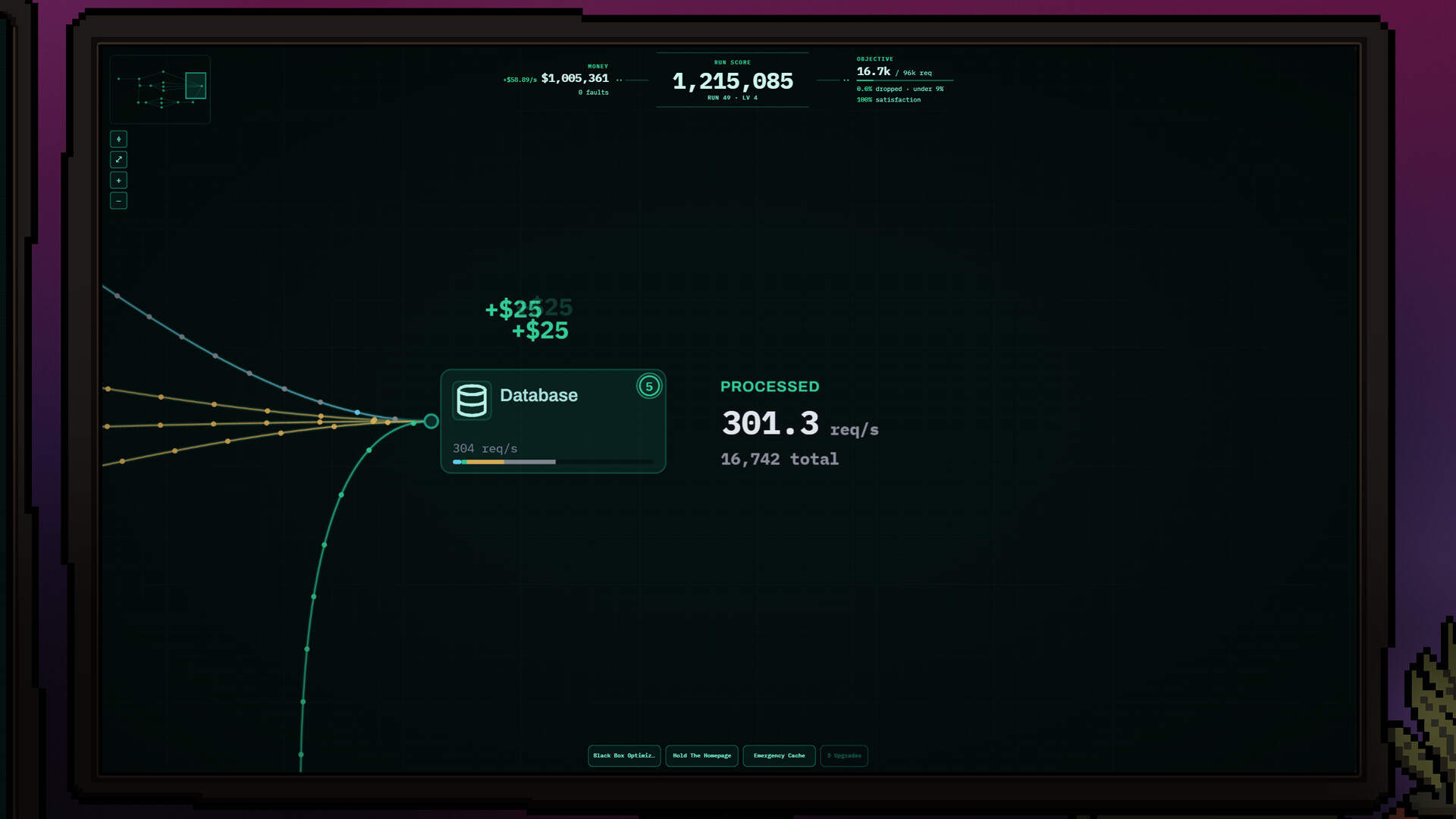Click the 100% satisfaction text

tap(889, 100)
